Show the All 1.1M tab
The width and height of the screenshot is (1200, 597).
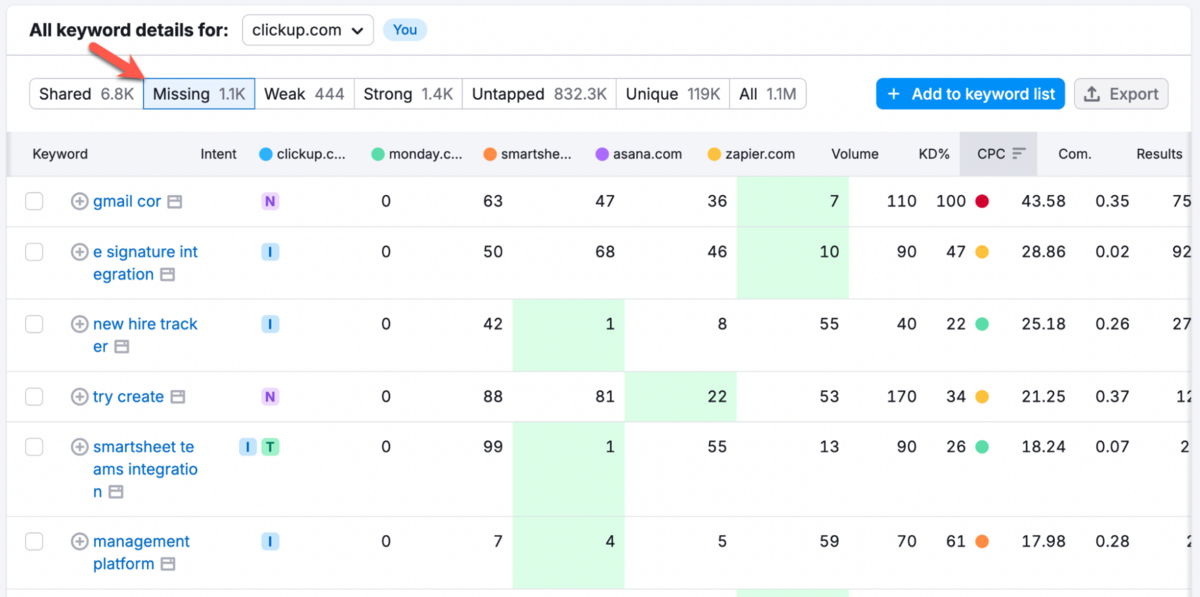(768, 94)
